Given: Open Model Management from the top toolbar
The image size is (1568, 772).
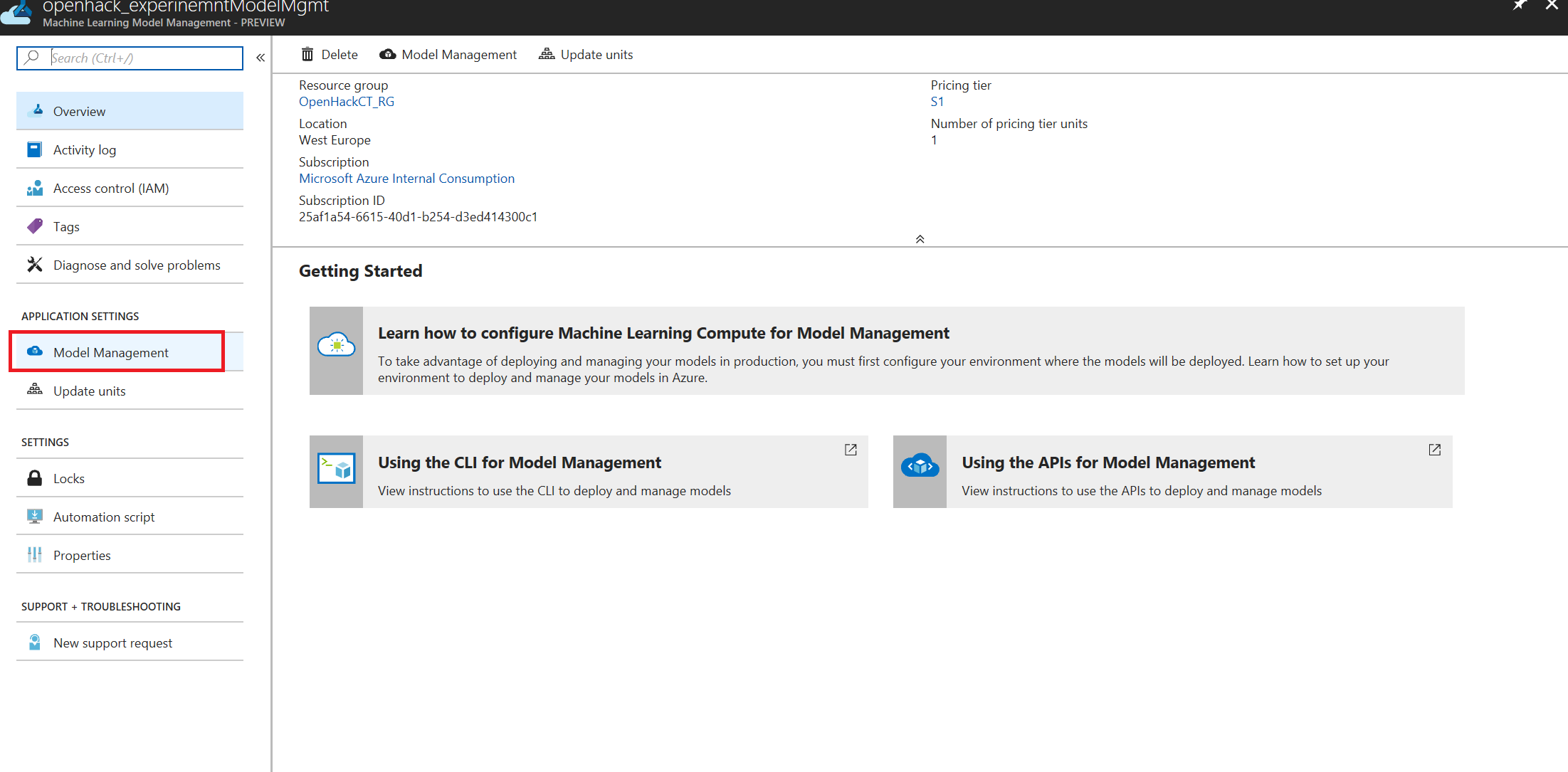Looking at the screenshot, I should pos(448,55).
